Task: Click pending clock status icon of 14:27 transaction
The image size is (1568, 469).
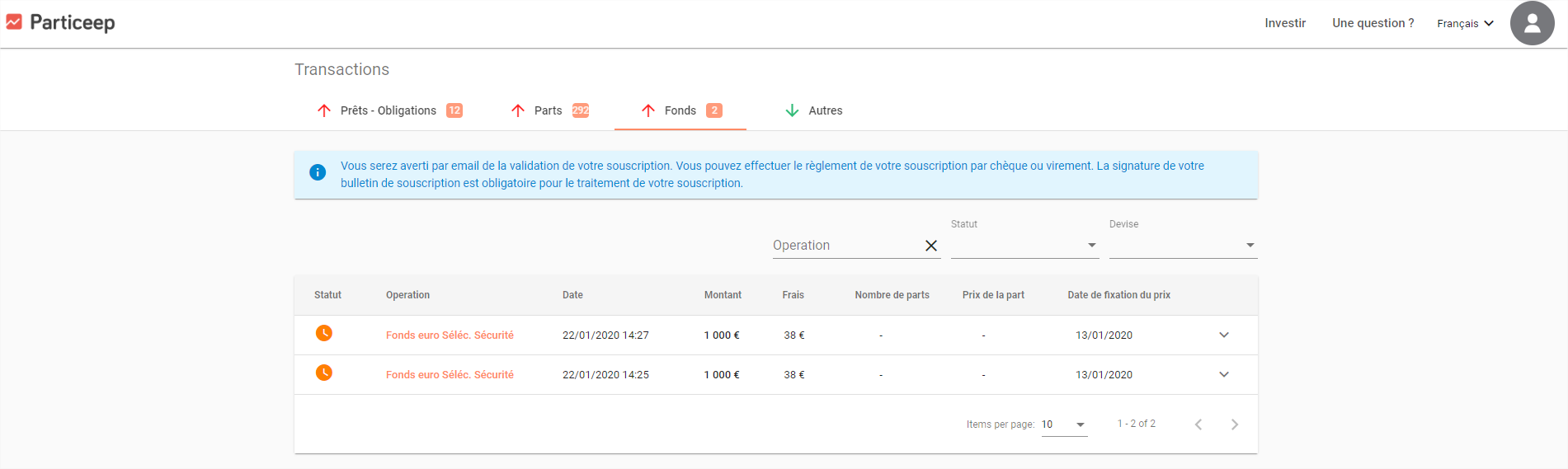Action: pyautogui.click(x=324, y=333)
